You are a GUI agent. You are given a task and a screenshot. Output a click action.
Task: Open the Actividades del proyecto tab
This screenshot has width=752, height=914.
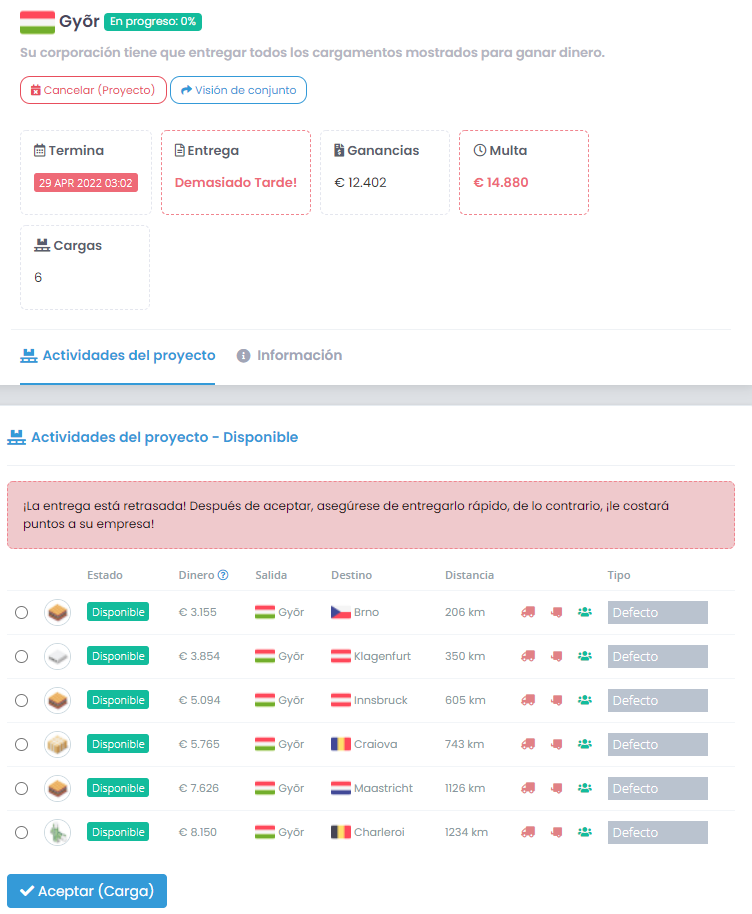118,356
